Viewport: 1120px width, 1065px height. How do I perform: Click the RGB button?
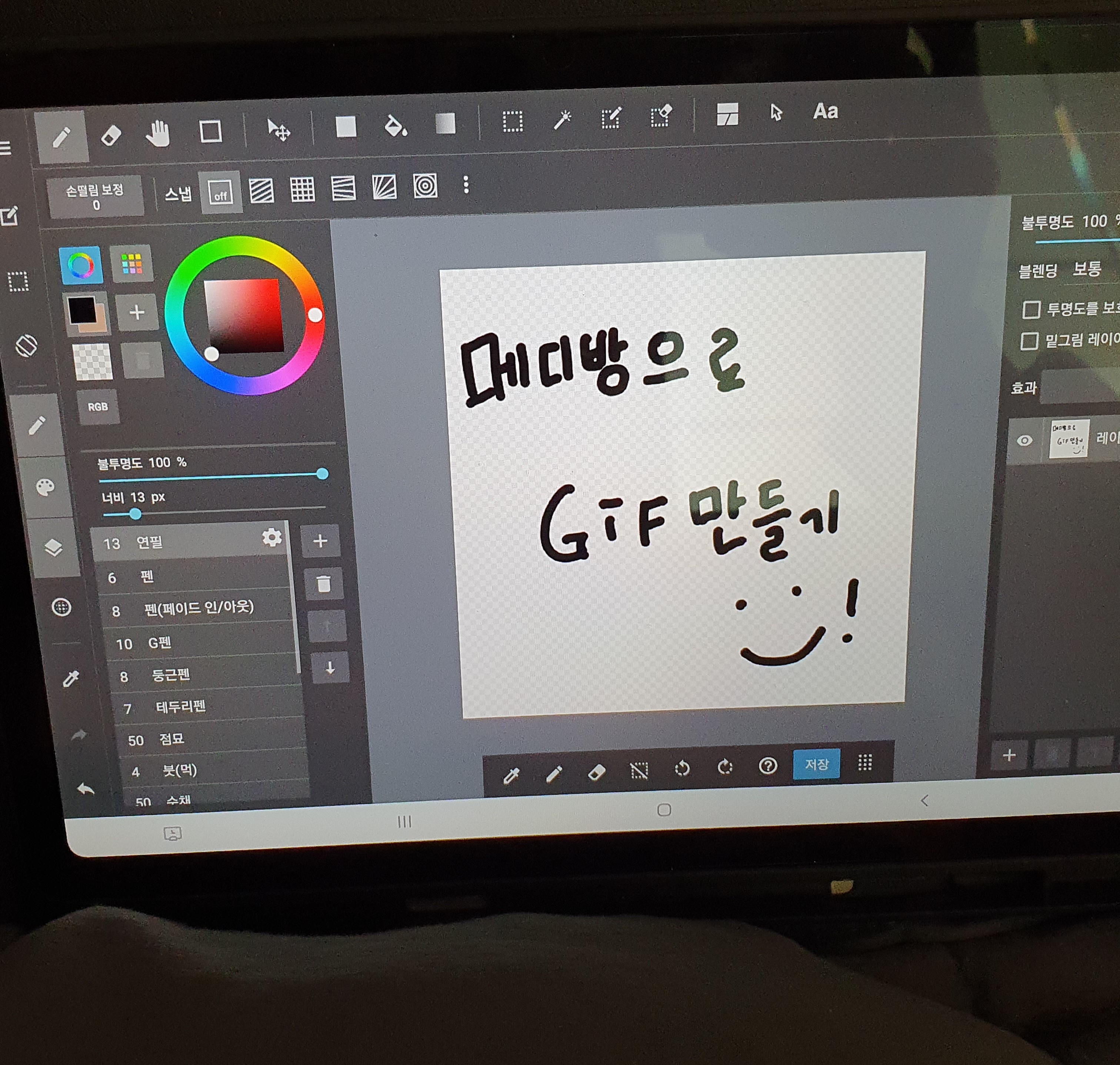(x=98, y=406)
